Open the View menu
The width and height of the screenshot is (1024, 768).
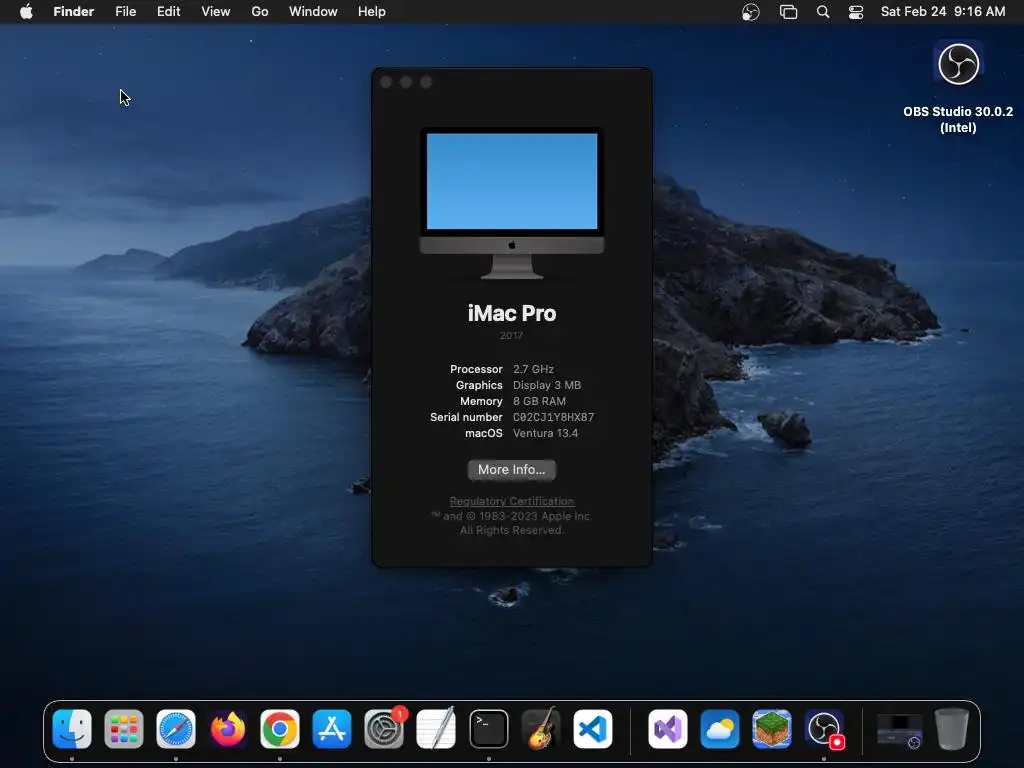[216, 12]
